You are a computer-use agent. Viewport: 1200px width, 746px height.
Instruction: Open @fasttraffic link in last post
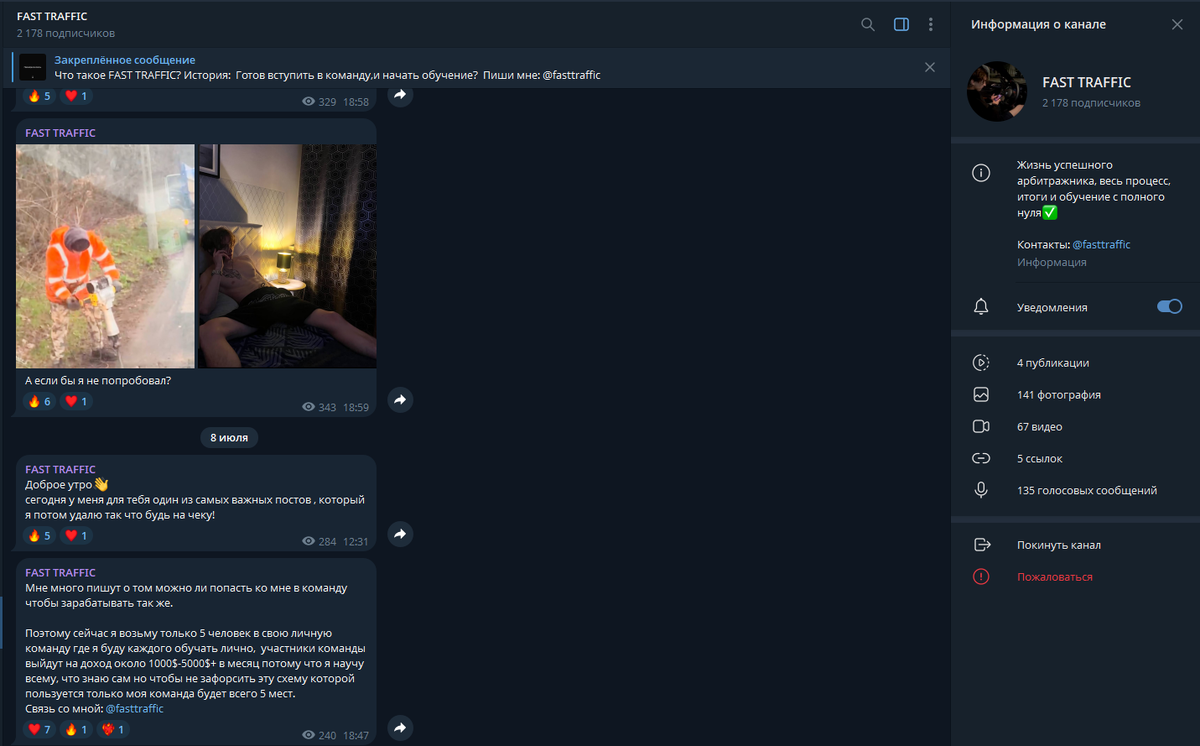tap(134, 708)
